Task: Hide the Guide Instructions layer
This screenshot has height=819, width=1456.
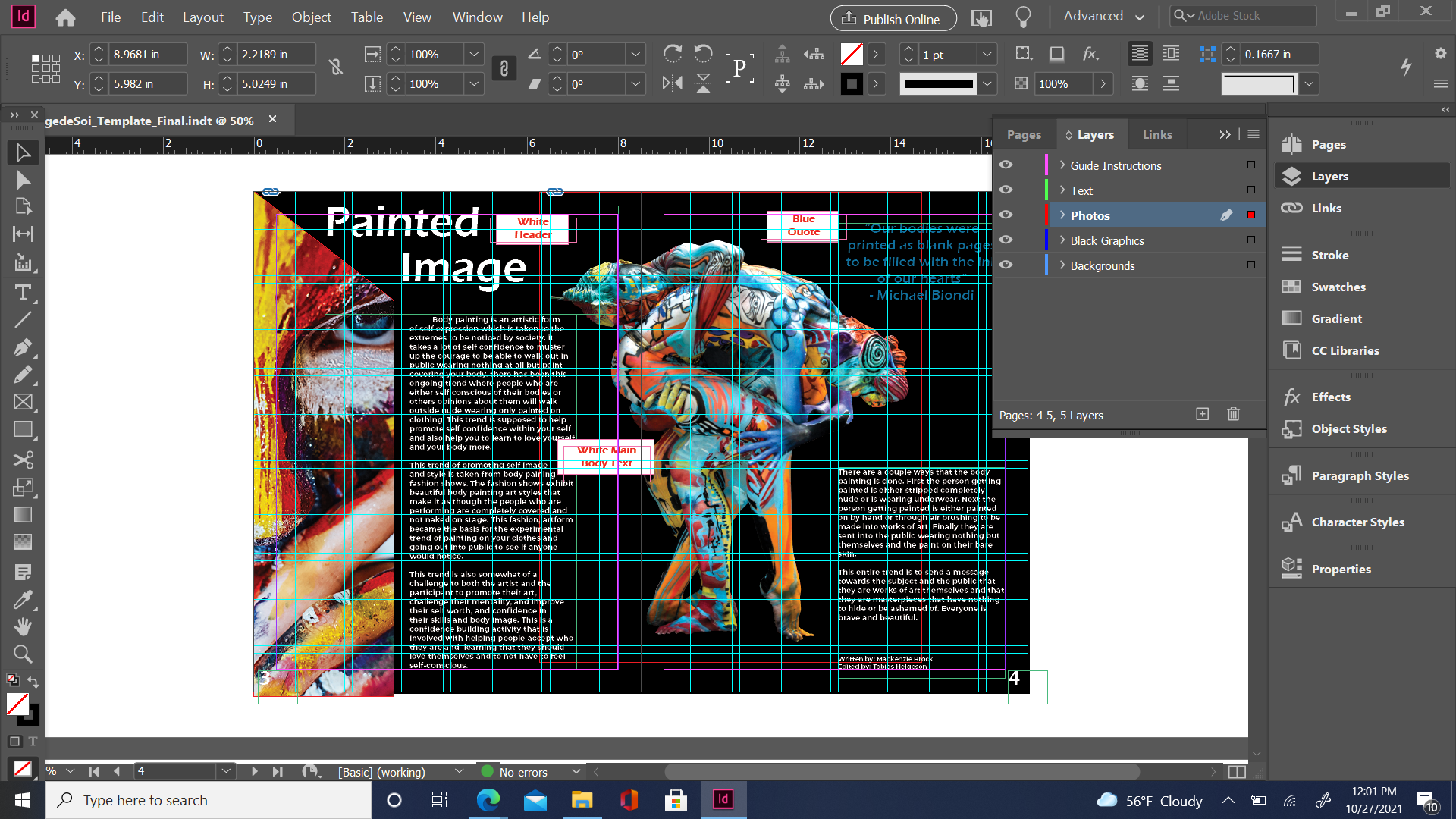Action: pos(1006,165)
